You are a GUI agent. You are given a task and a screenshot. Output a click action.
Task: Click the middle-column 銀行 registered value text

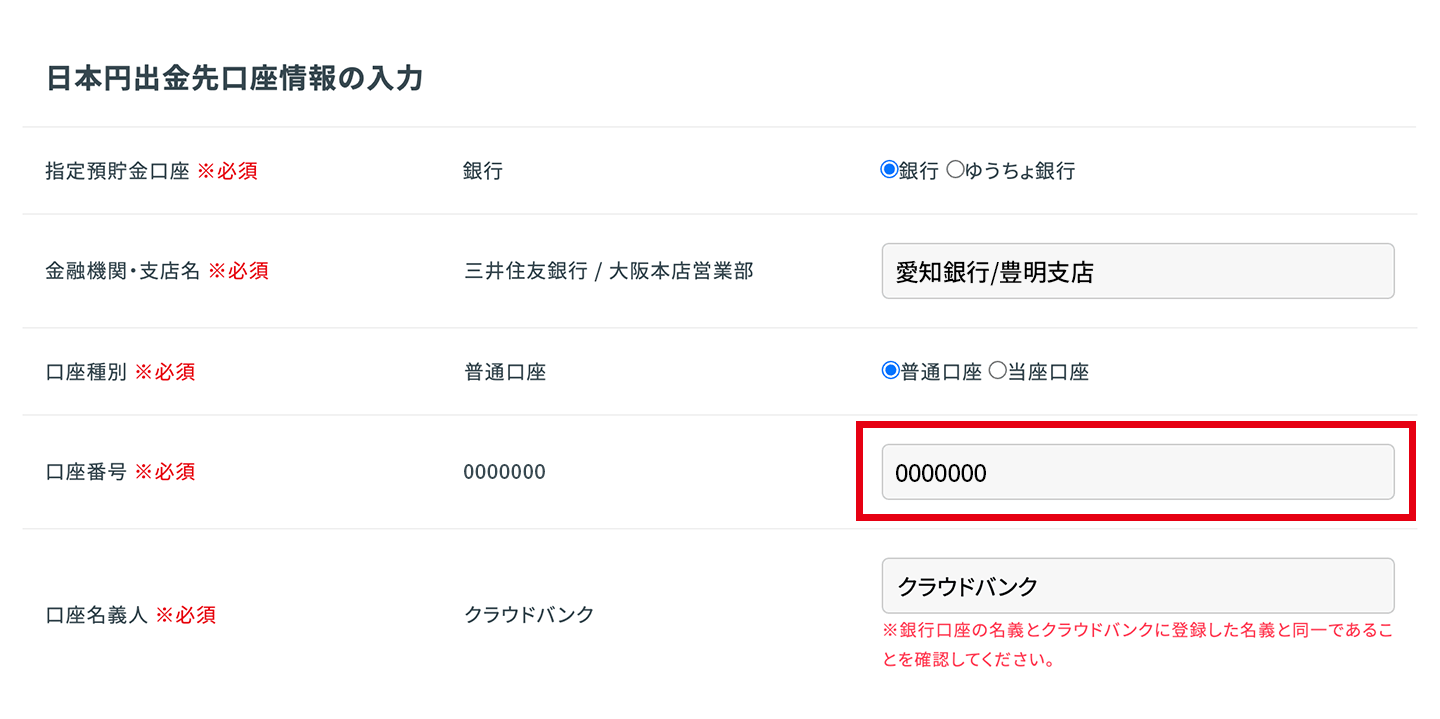[483, 171]
